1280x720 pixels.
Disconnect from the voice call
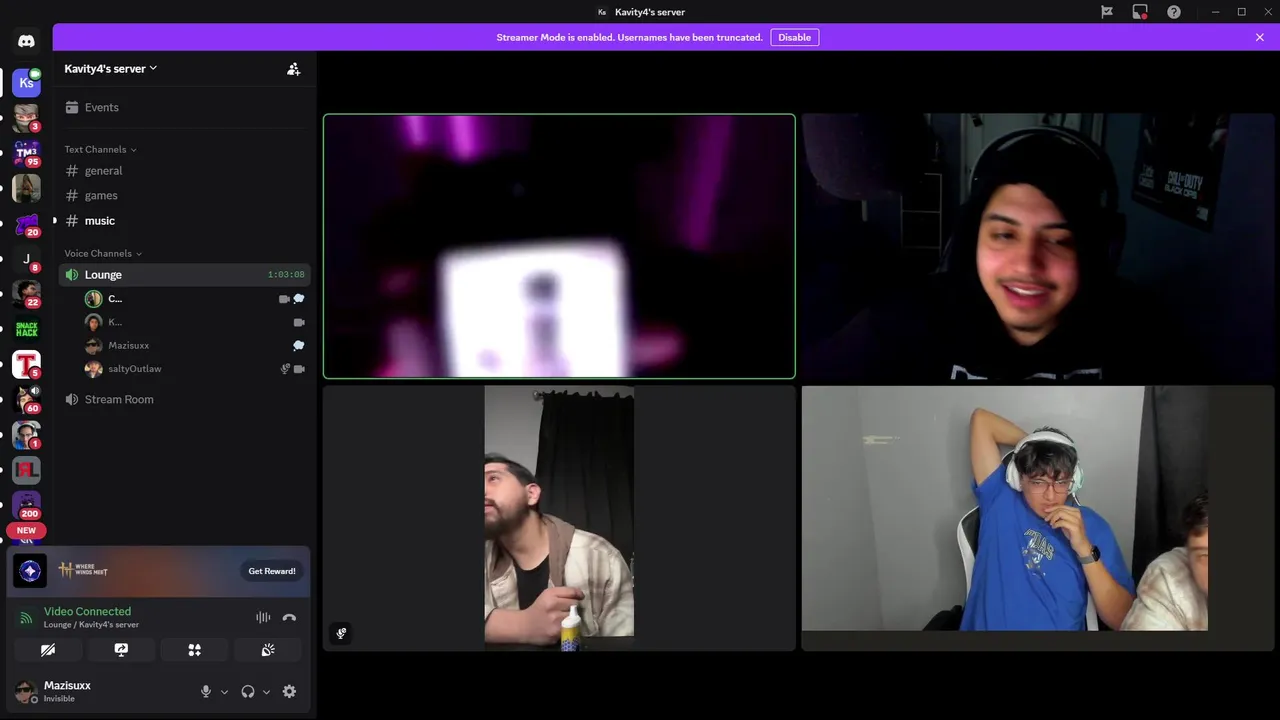[289, 618]
